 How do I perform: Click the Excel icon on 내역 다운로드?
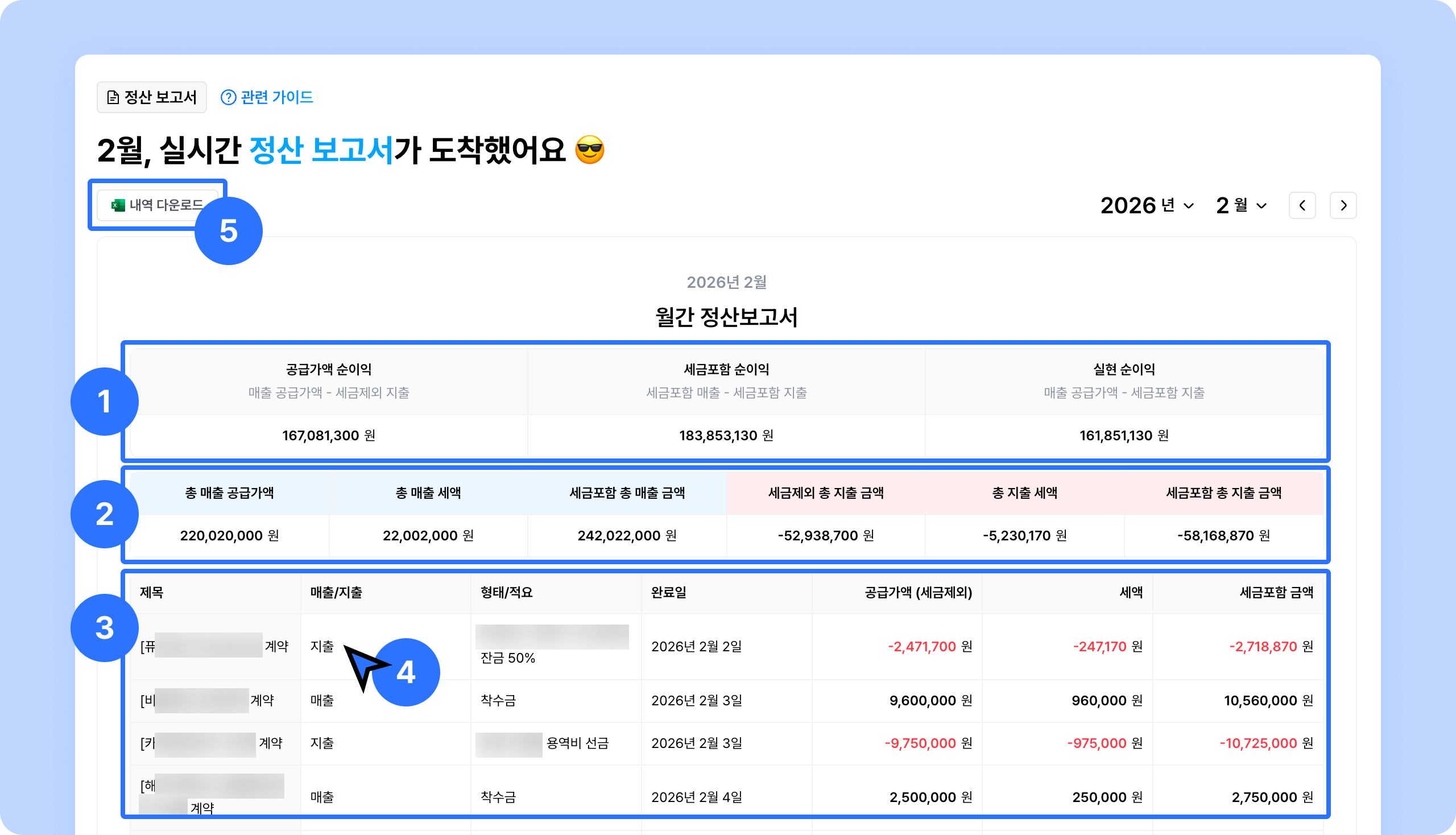(x=118, y=205)
